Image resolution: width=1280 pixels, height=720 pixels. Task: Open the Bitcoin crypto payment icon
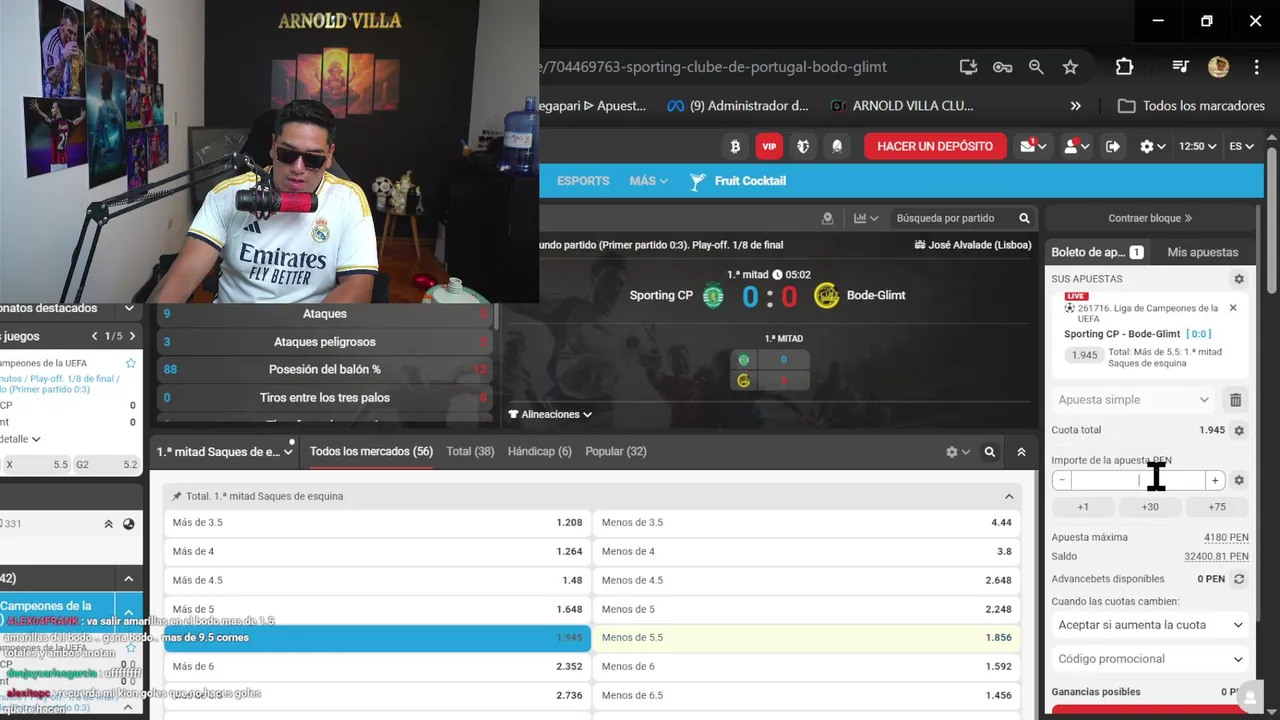click(735, 146)
